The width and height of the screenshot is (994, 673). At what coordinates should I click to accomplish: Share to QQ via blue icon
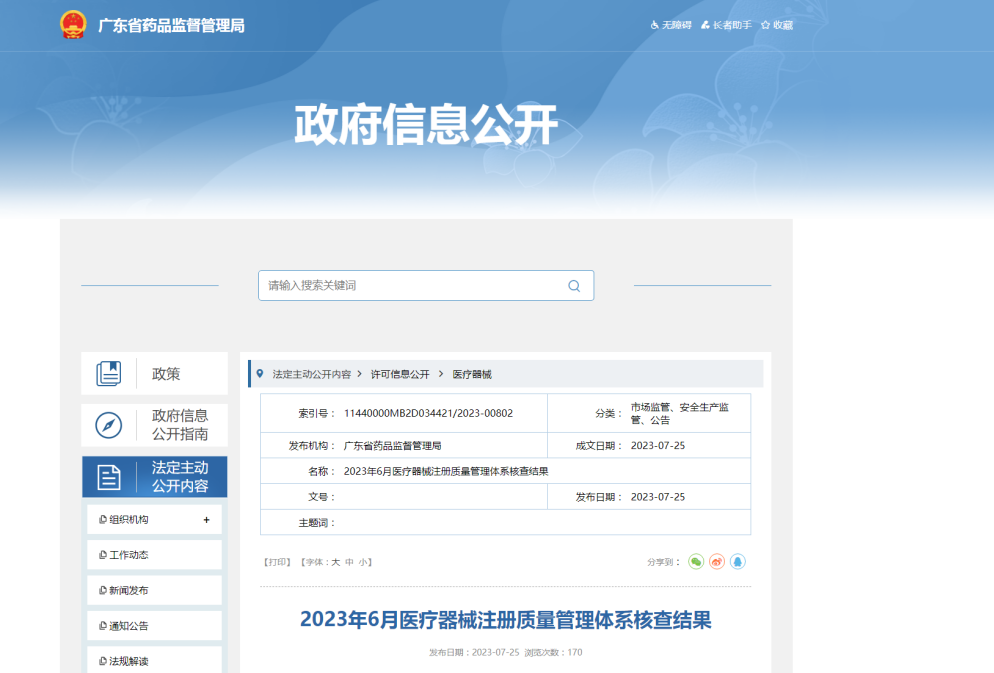(x=738, y=561)
